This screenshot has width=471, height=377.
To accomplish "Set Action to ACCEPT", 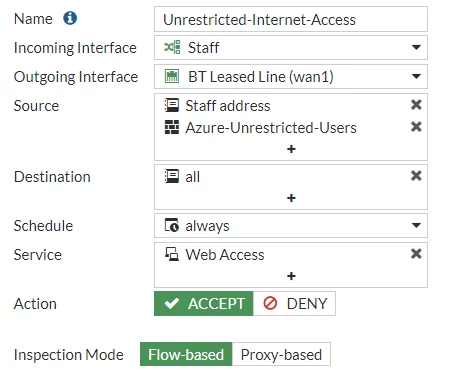I will pyautogui.click(x=204, y=304).
